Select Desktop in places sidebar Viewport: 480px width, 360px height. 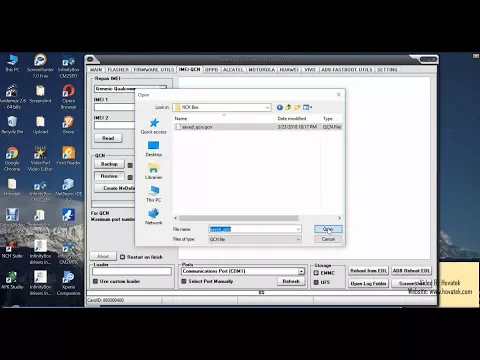click(153, 149)
